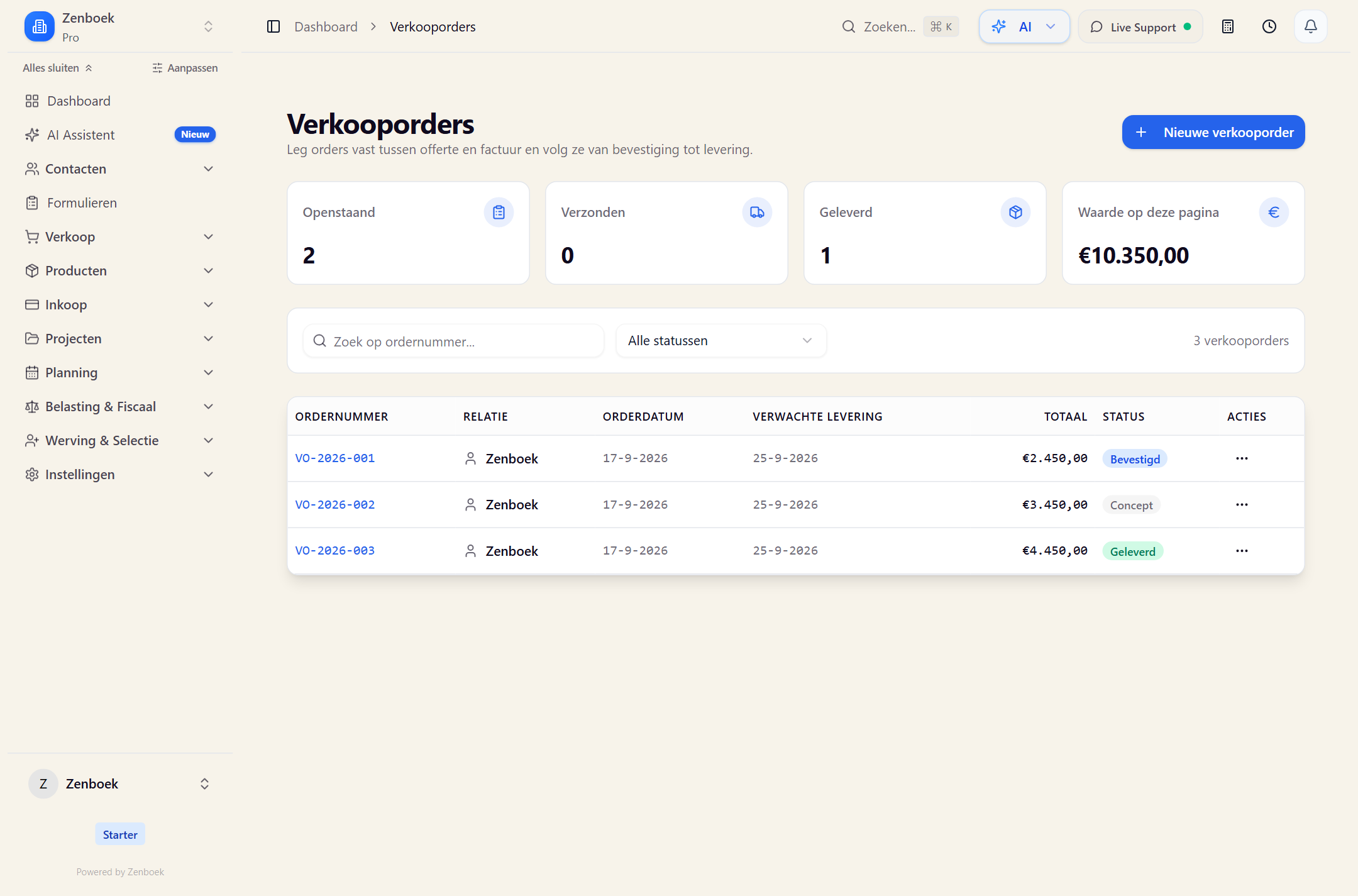Expand the Verkoop section
Image resolution: width=1358 pixels, height=896 pixels.
click(x=119, y=236)
